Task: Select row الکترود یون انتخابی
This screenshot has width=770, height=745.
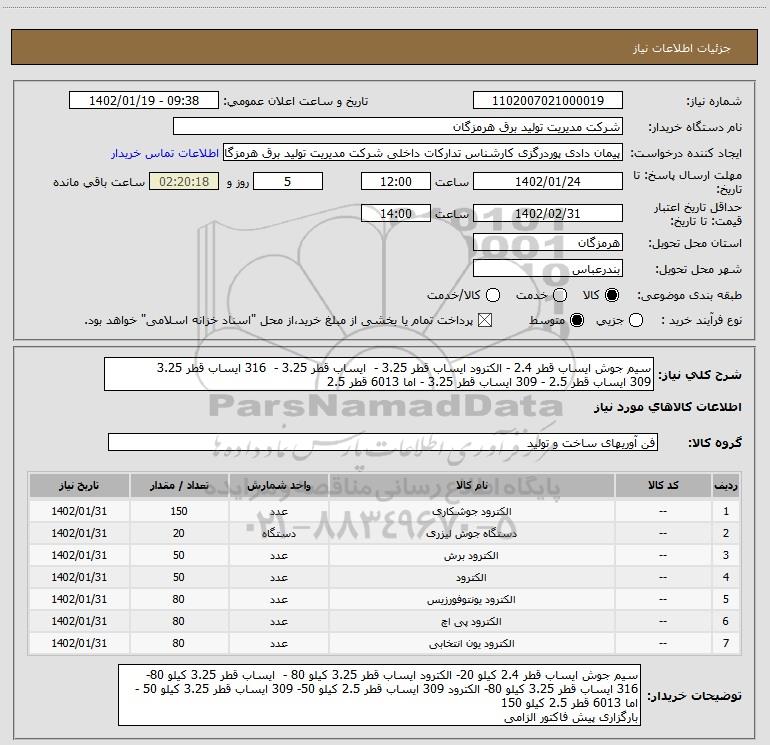Action: (385, 643)
